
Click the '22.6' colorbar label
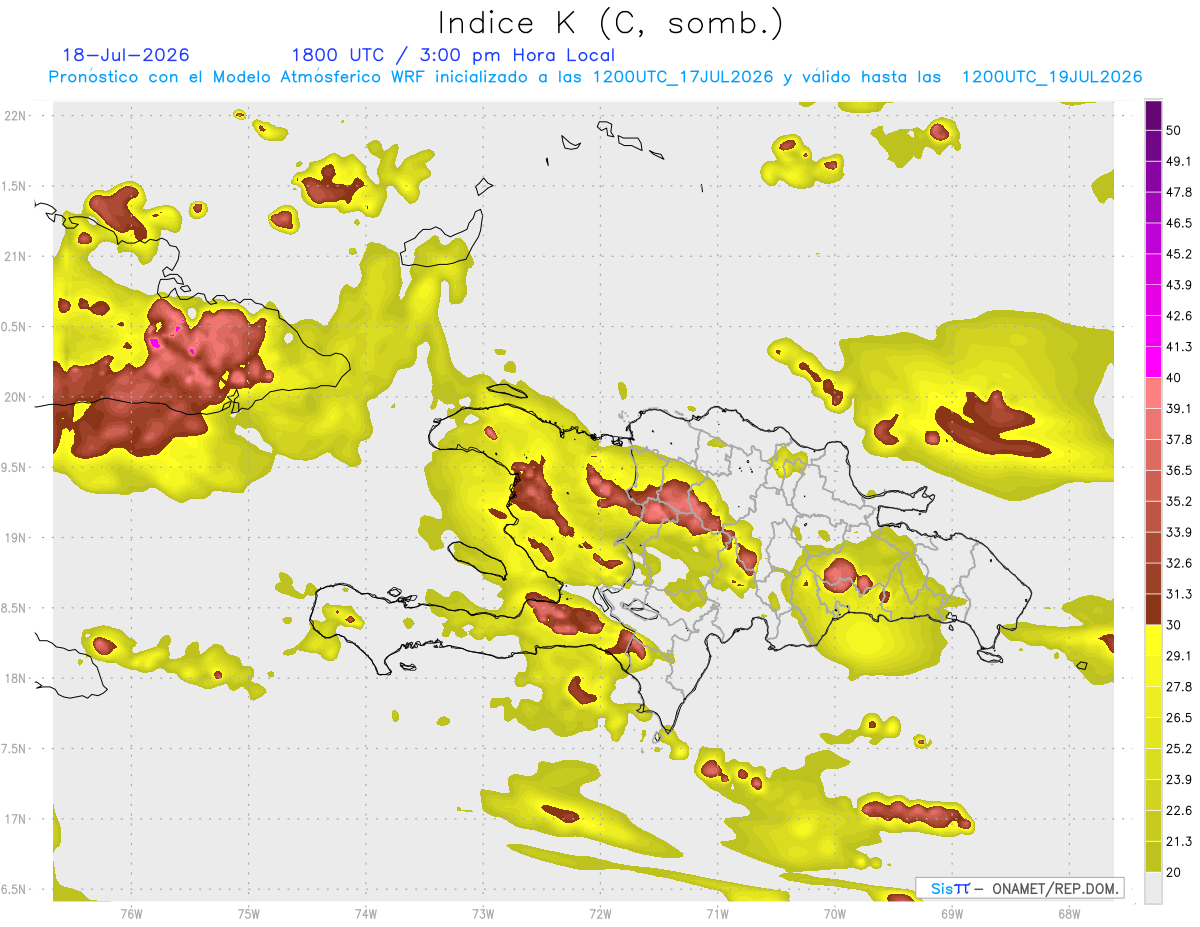pyautogui.click(x=1179, y=810)
